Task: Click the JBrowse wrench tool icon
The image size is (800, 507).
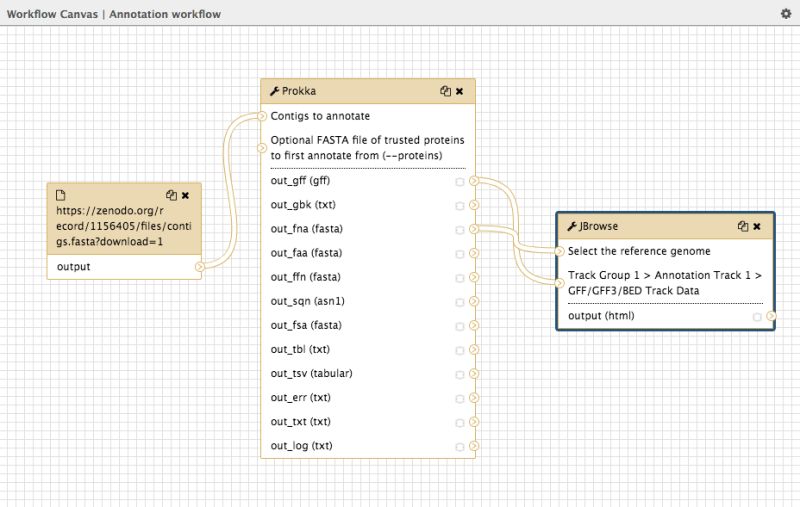Action: (572, 226)
